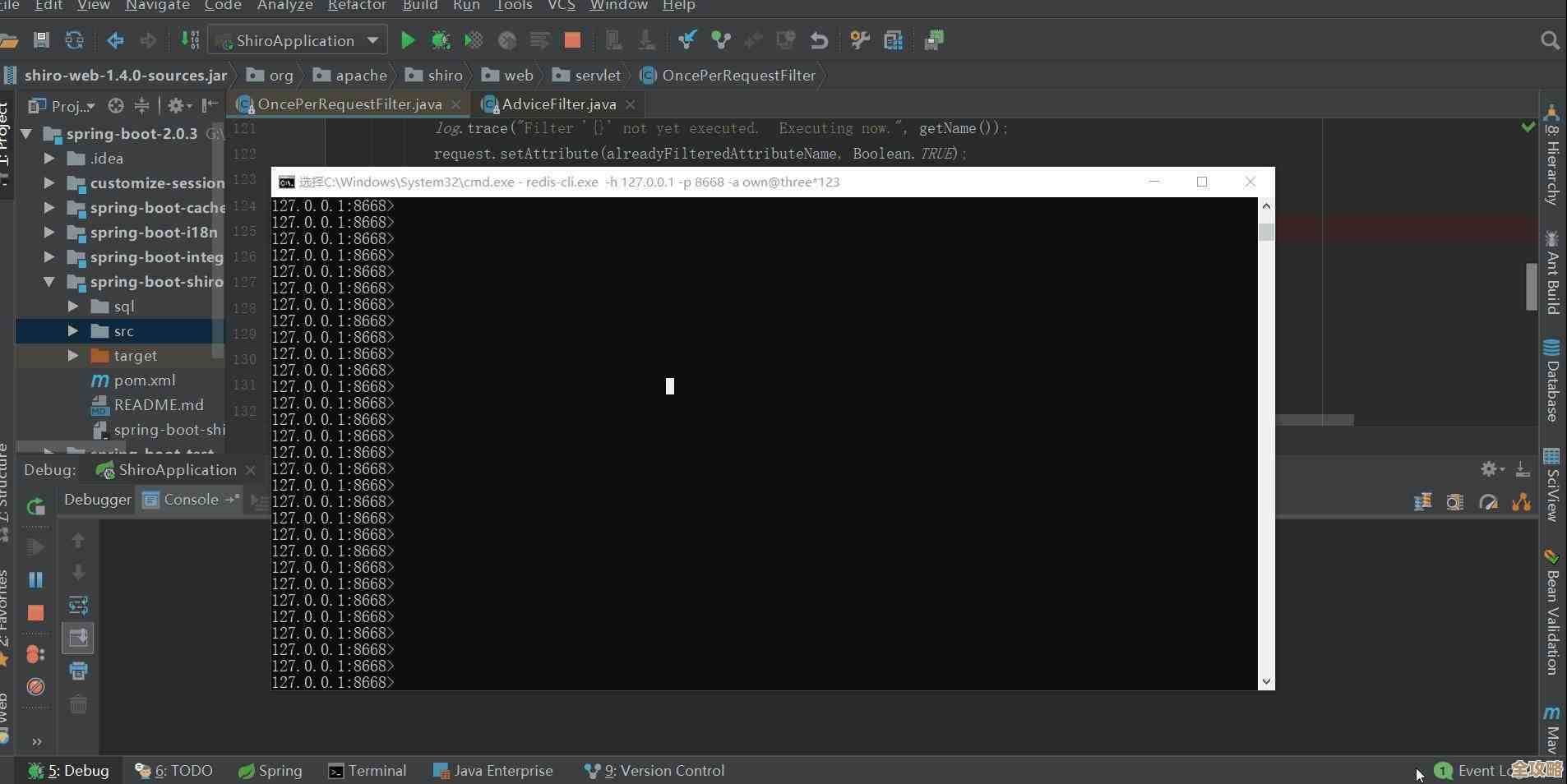
Task: Click the green Run button in toolbar
Action: coord(407,40)
